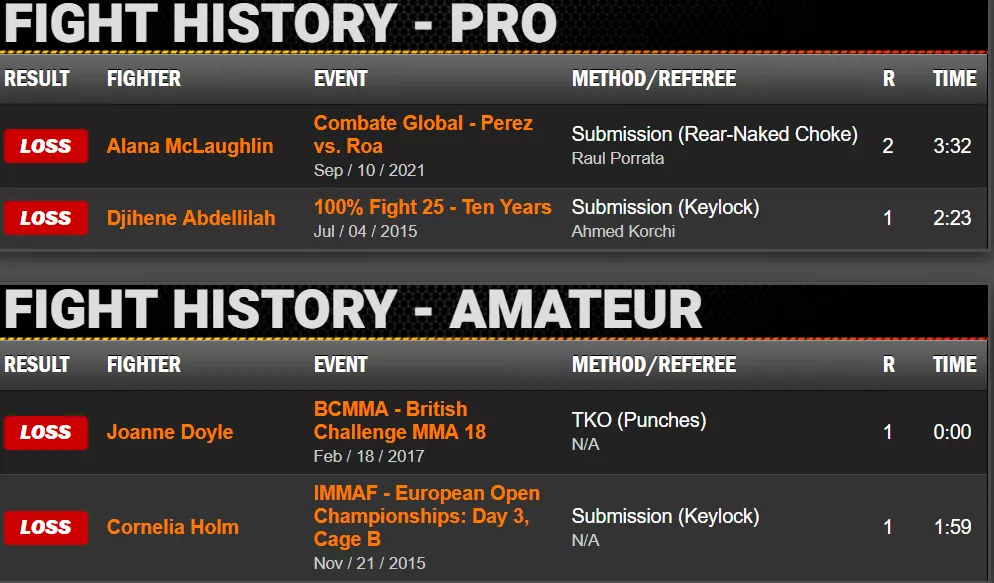Open the Combate Global - Perez vs. Roa event

pos(423,135)
